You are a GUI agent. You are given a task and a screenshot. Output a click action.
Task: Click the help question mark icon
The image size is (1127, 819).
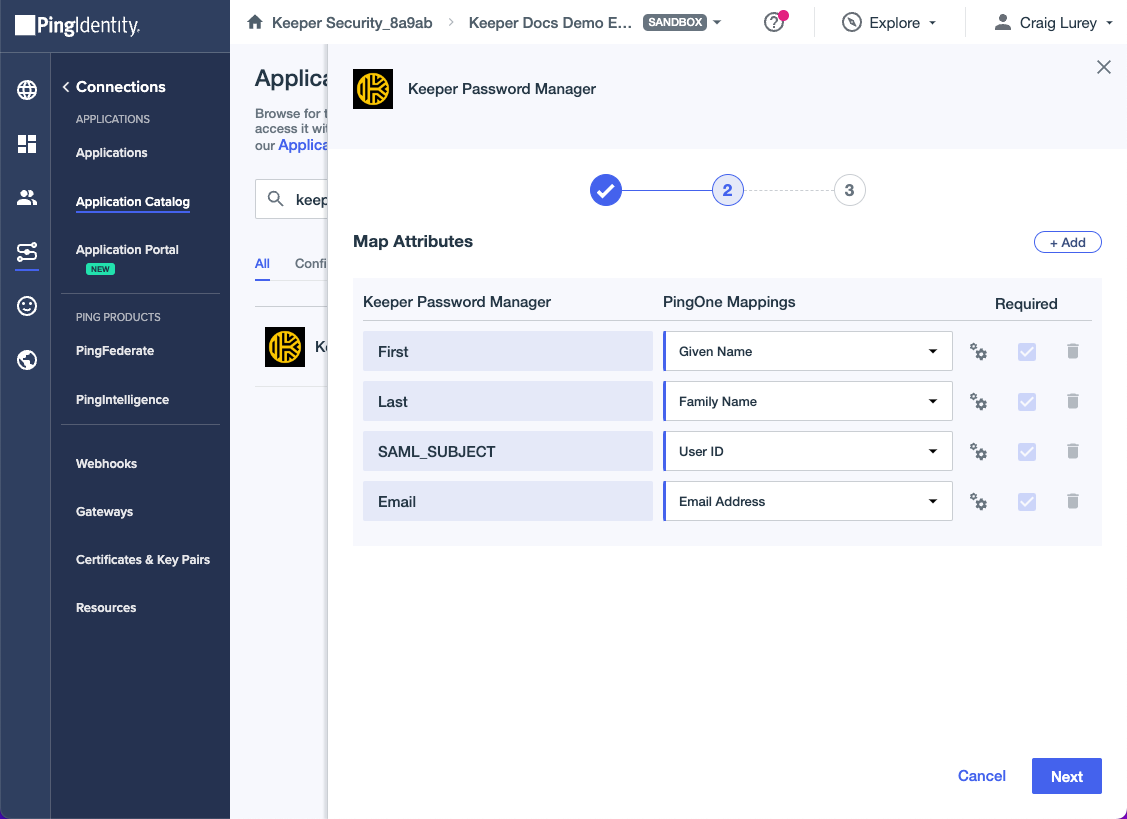click(773, 22)
